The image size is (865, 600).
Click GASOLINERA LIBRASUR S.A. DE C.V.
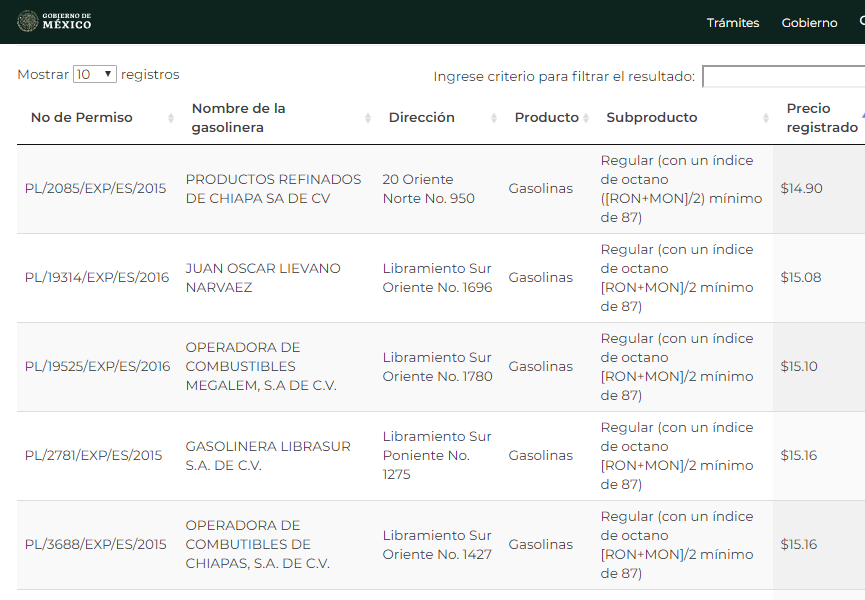(268, 456)
